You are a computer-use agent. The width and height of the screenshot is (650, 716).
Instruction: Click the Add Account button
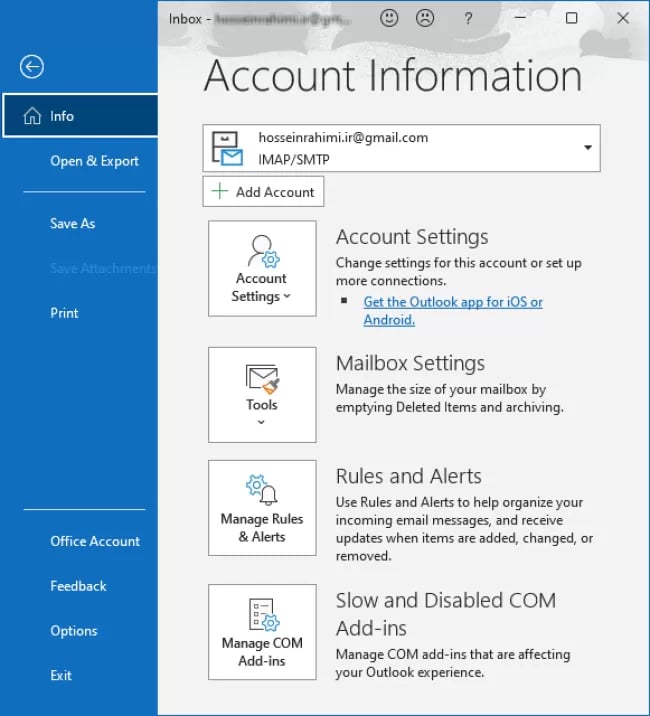[x=264, y=192]
